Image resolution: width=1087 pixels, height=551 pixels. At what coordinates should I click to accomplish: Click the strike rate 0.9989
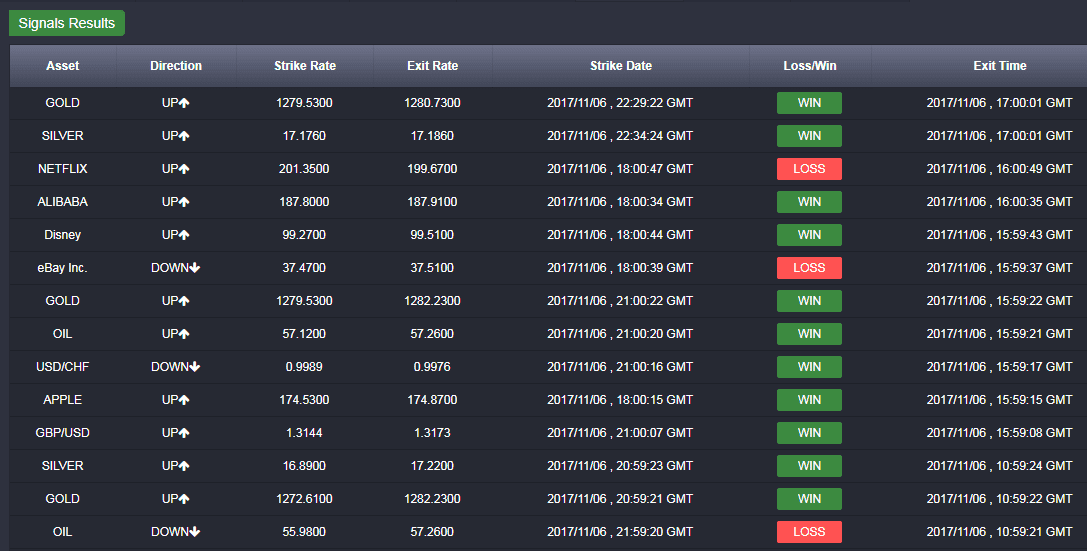(x=304, y=367)
